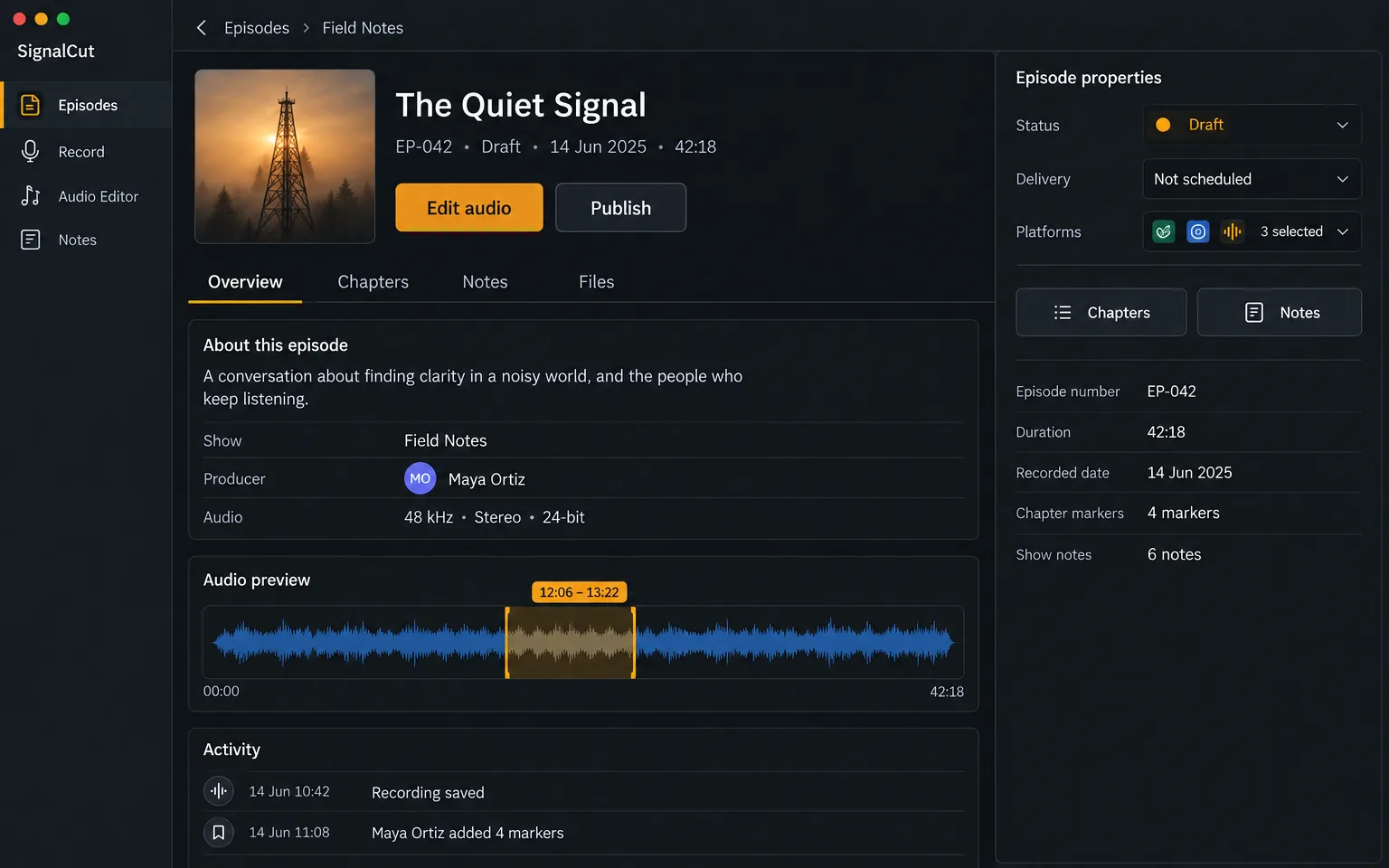Select the Notes icon in left sidebar
This screenshot has width=1389, height=868.
tap(31, 240)
